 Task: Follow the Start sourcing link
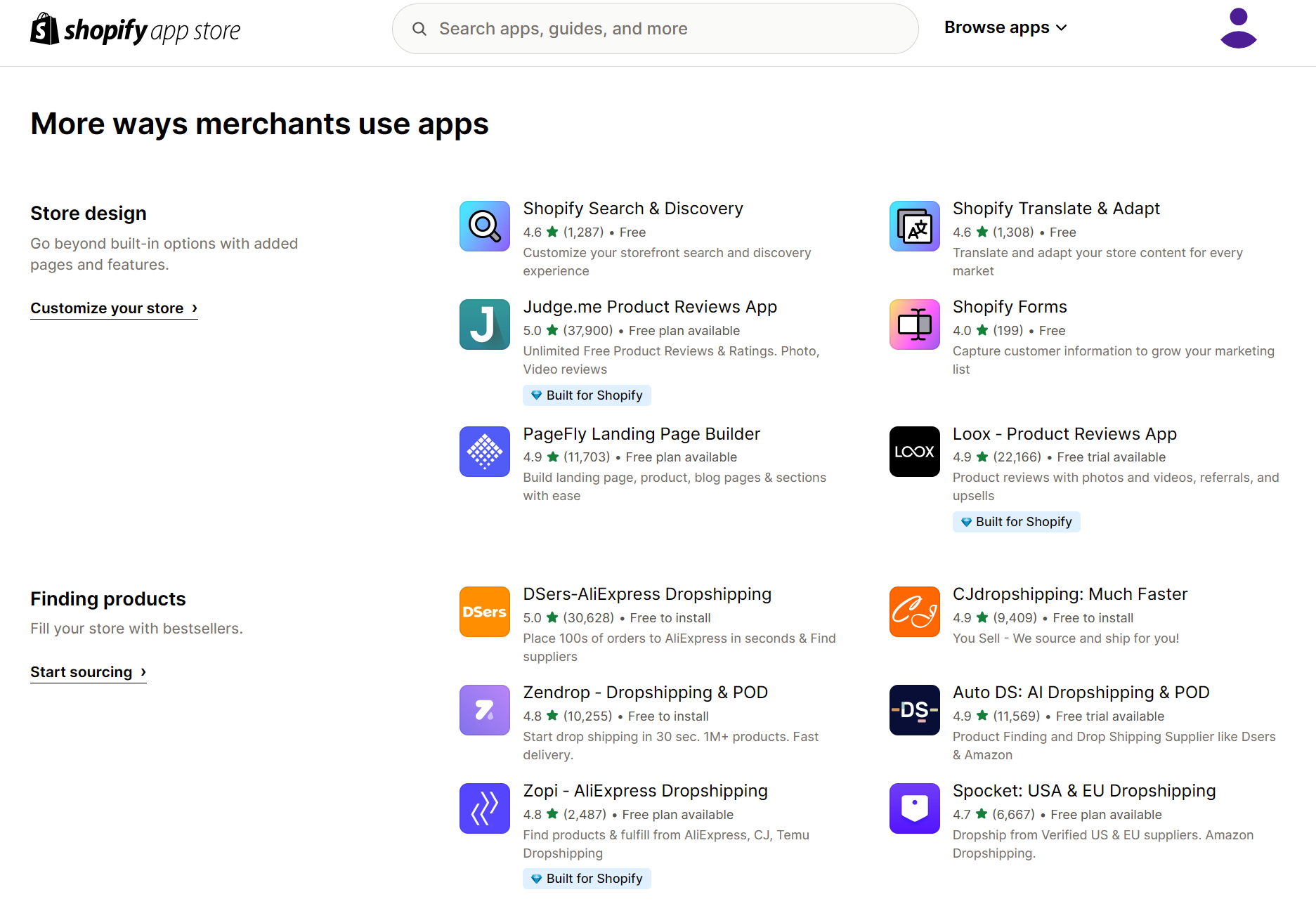click(x=89, y=672)
